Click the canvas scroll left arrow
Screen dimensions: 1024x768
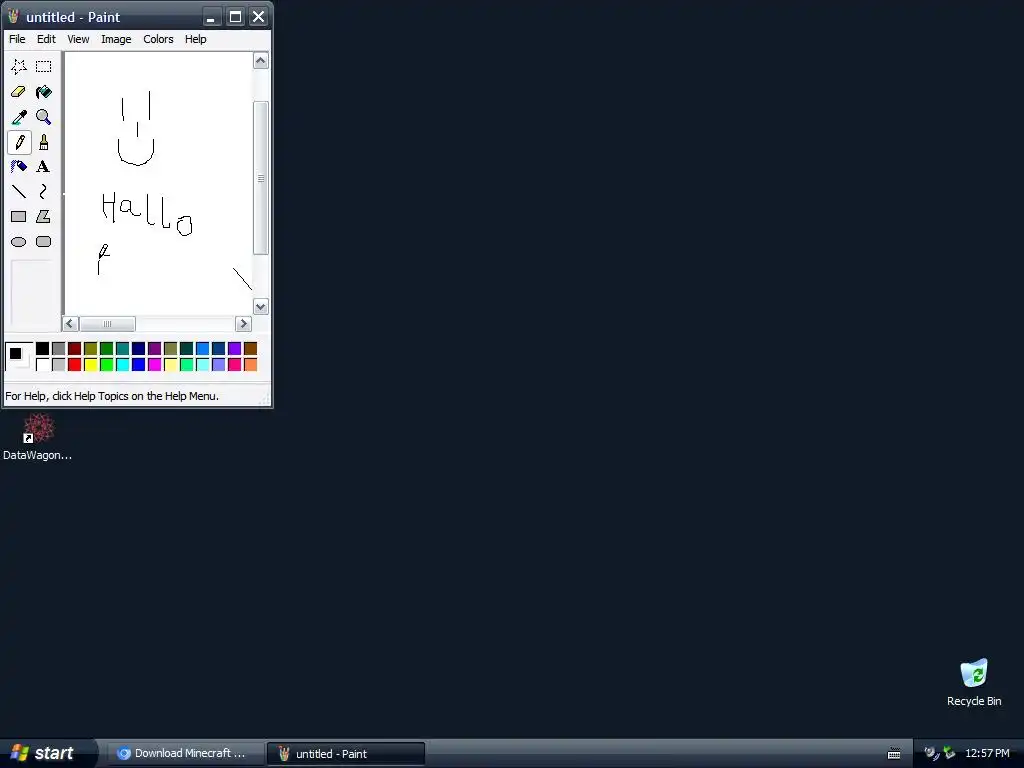pyautogui.click(x=71, y=324)
